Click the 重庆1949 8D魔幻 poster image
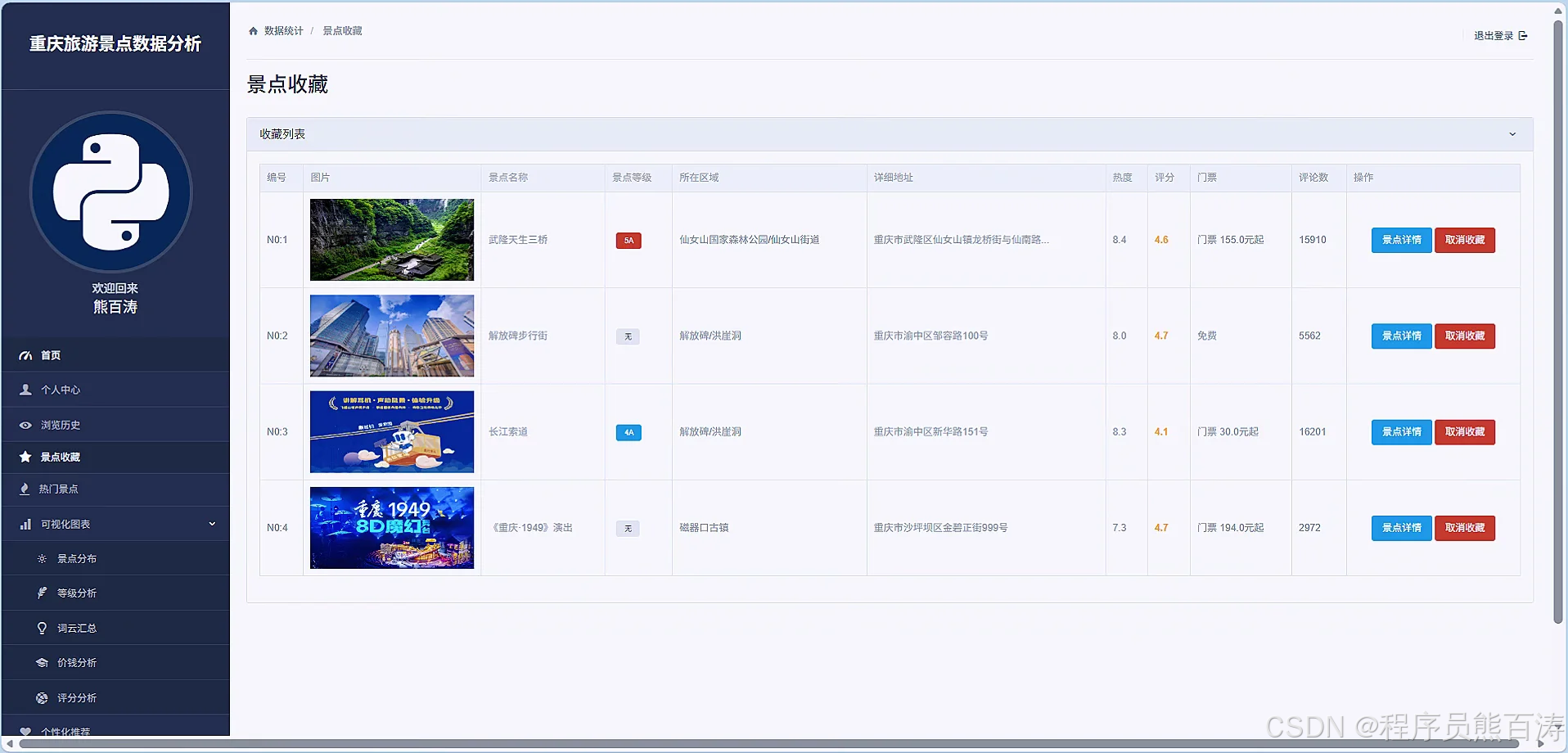The height and width of the screenshot is (753, 1568). click(x=392, y=528)
